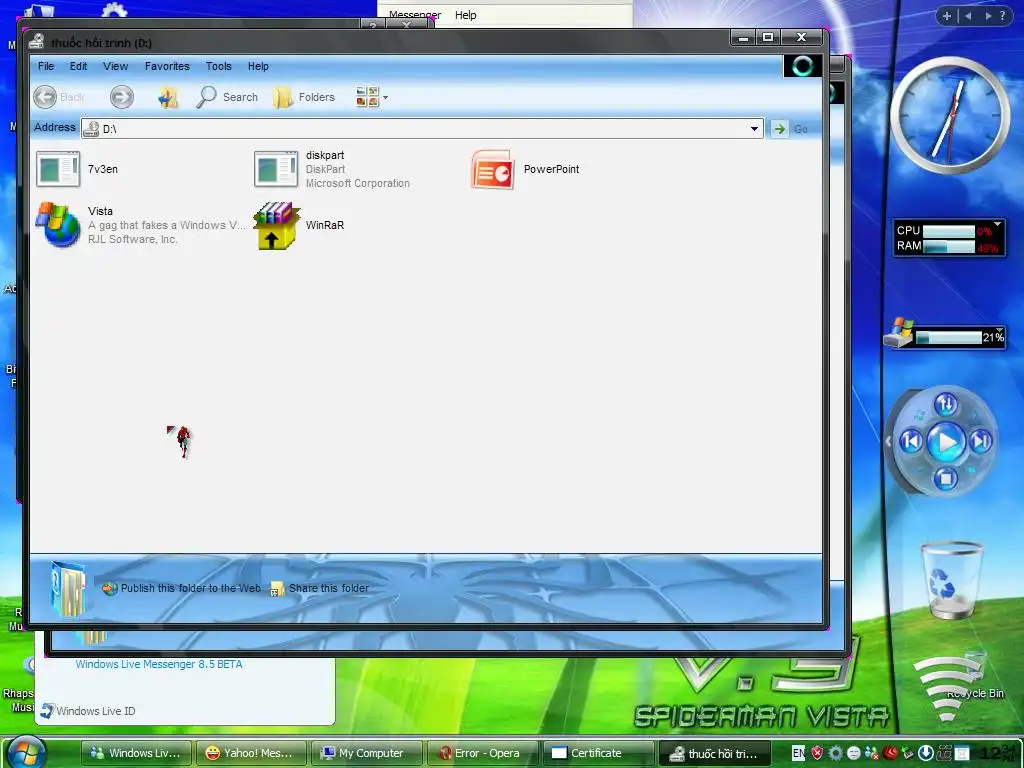Click the sidebar question mark help icon
This screenshot has width=1024, height=768.
click(1003, 16)
